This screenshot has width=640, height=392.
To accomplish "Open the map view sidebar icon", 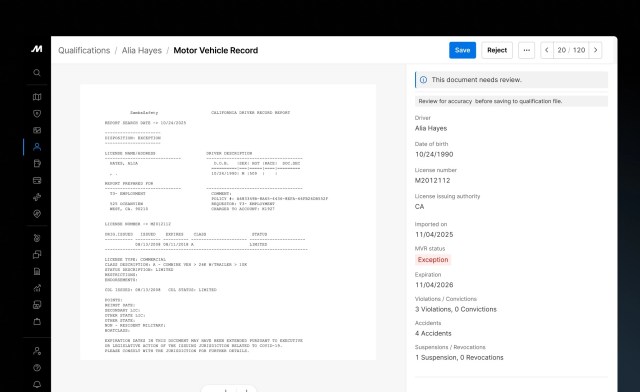I will [x=37, y=97].
